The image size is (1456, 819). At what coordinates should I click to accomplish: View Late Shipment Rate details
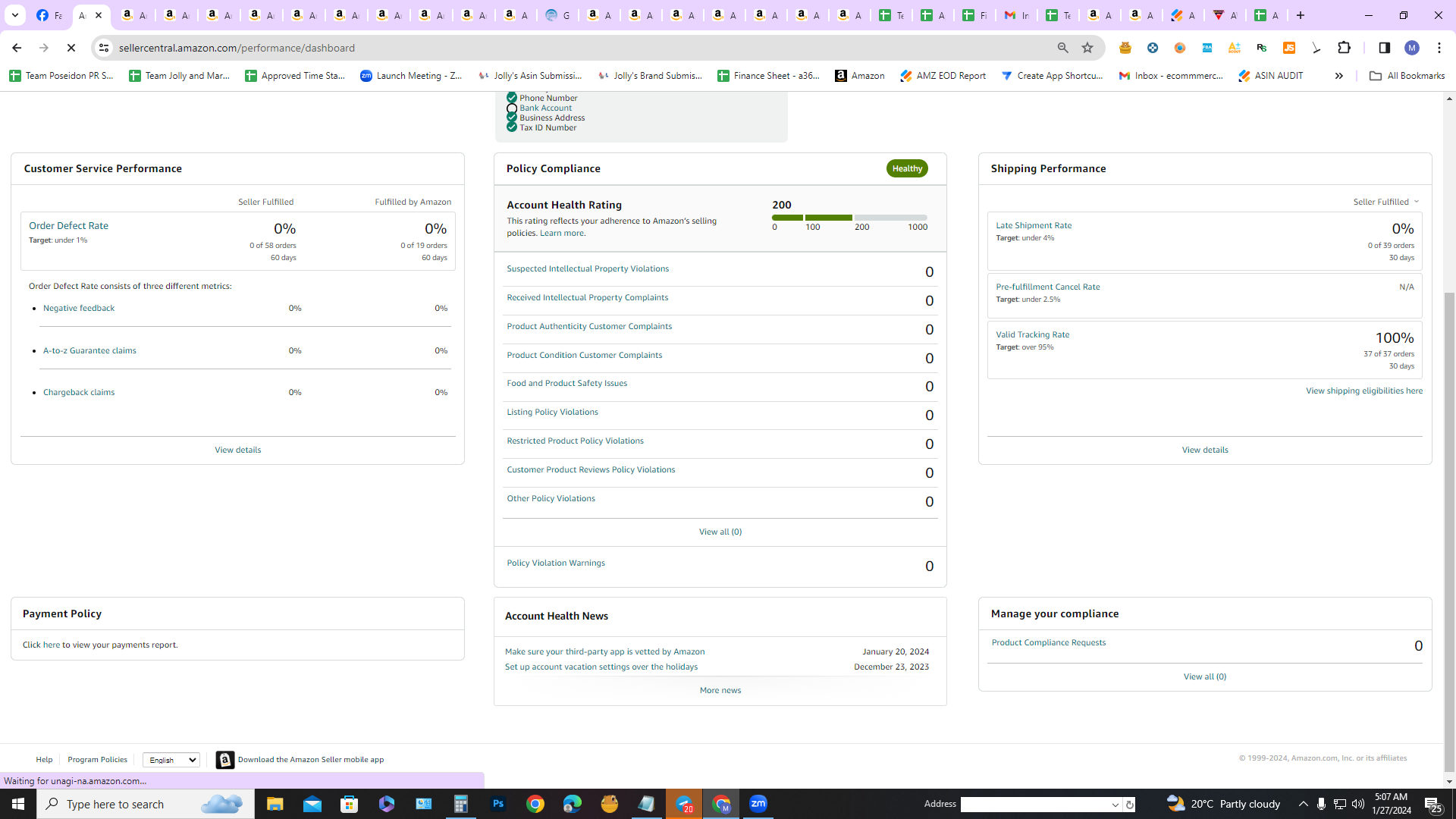coord(1034,225)
